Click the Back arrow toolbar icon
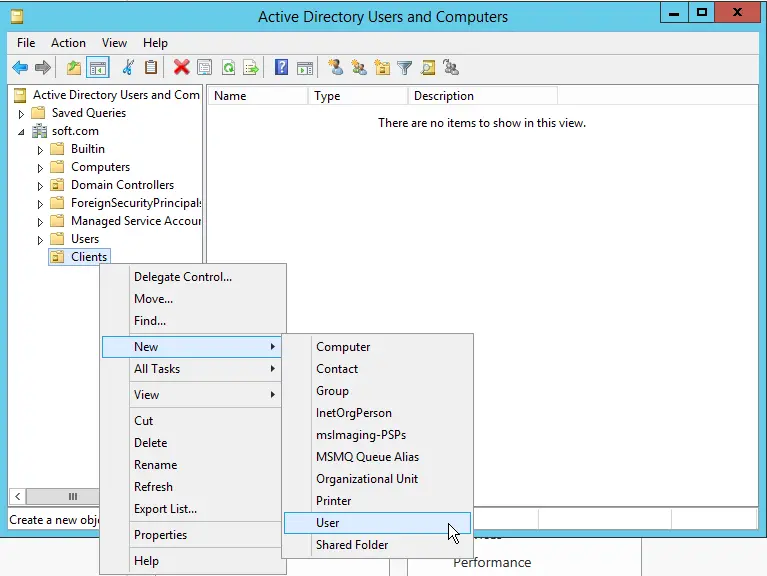 [x=20, y=68]
